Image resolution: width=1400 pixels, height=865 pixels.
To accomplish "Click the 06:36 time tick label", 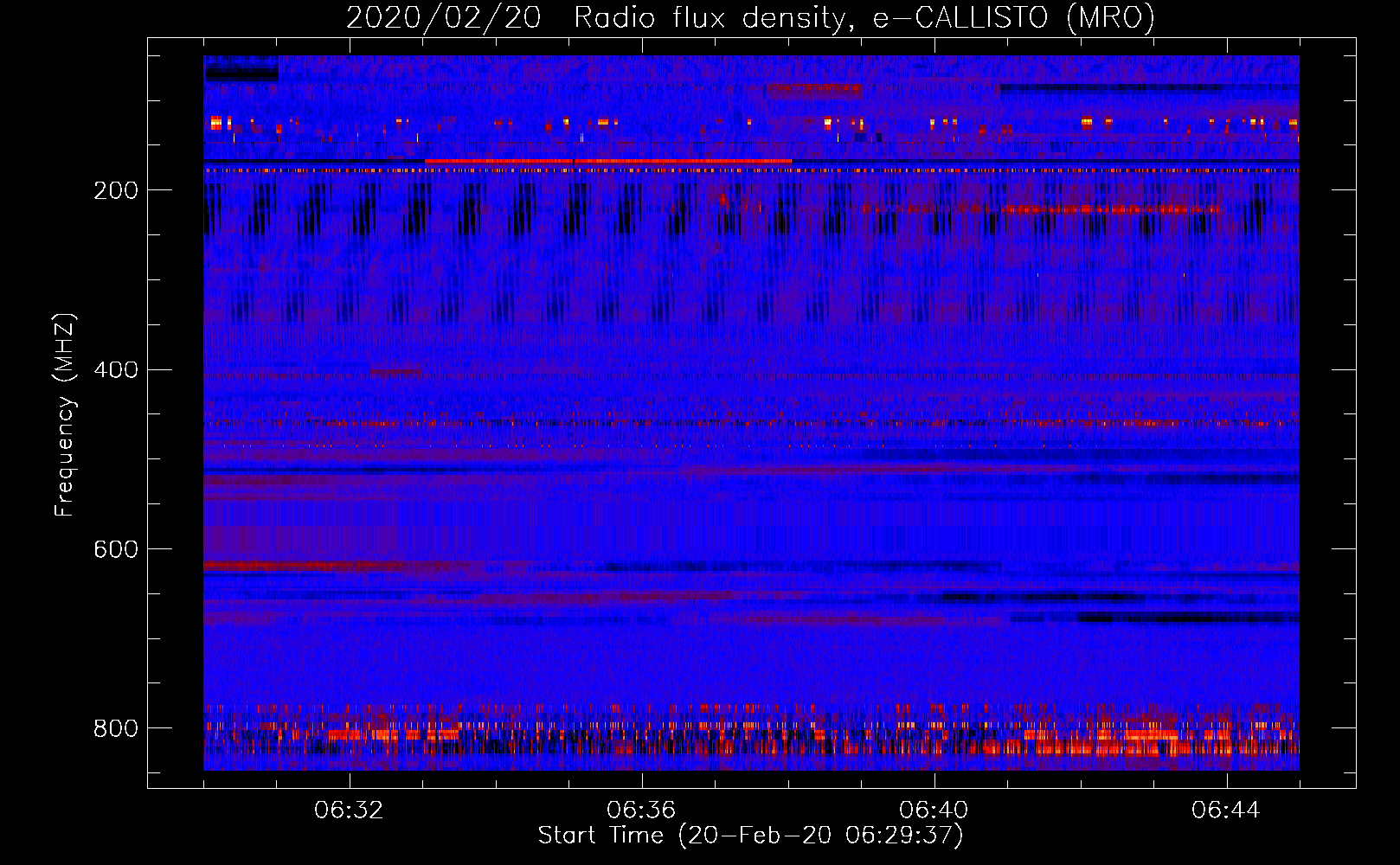I will pos(641,811).
